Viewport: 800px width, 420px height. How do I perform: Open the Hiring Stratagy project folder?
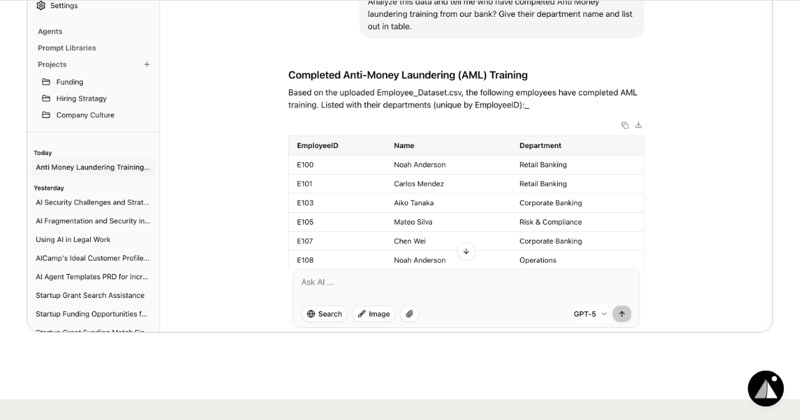pos(81,98)
